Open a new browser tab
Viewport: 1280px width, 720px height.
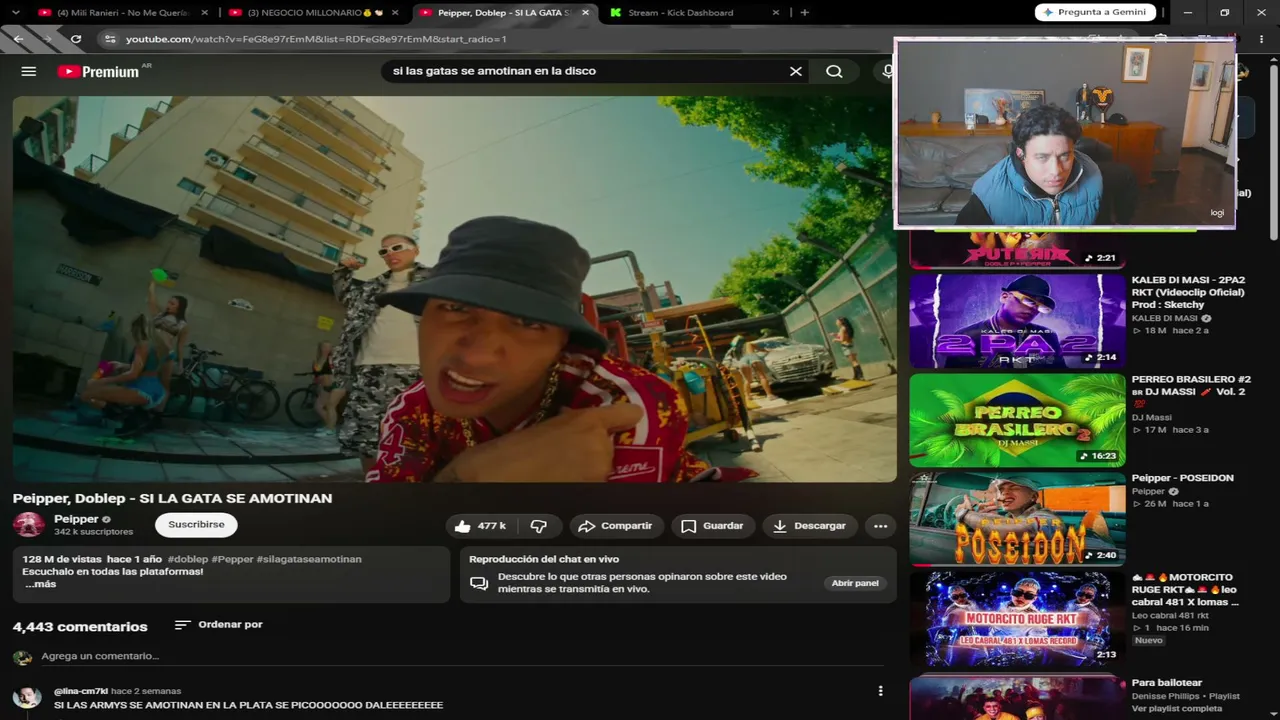(x=805, y=13)
